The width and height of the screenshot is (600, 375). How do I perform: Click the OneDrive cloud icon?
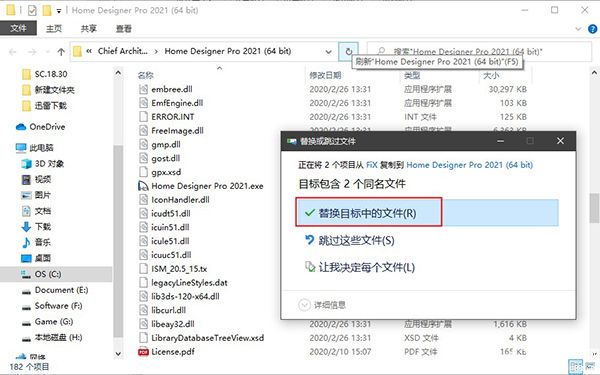[x=21, y=127]
